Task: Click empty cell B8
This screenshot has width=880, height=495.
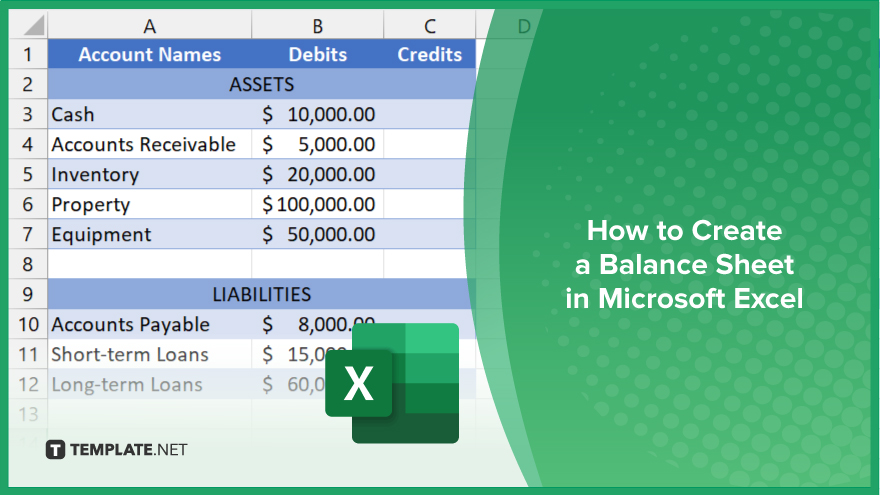Action: click(x=318, y=264)
